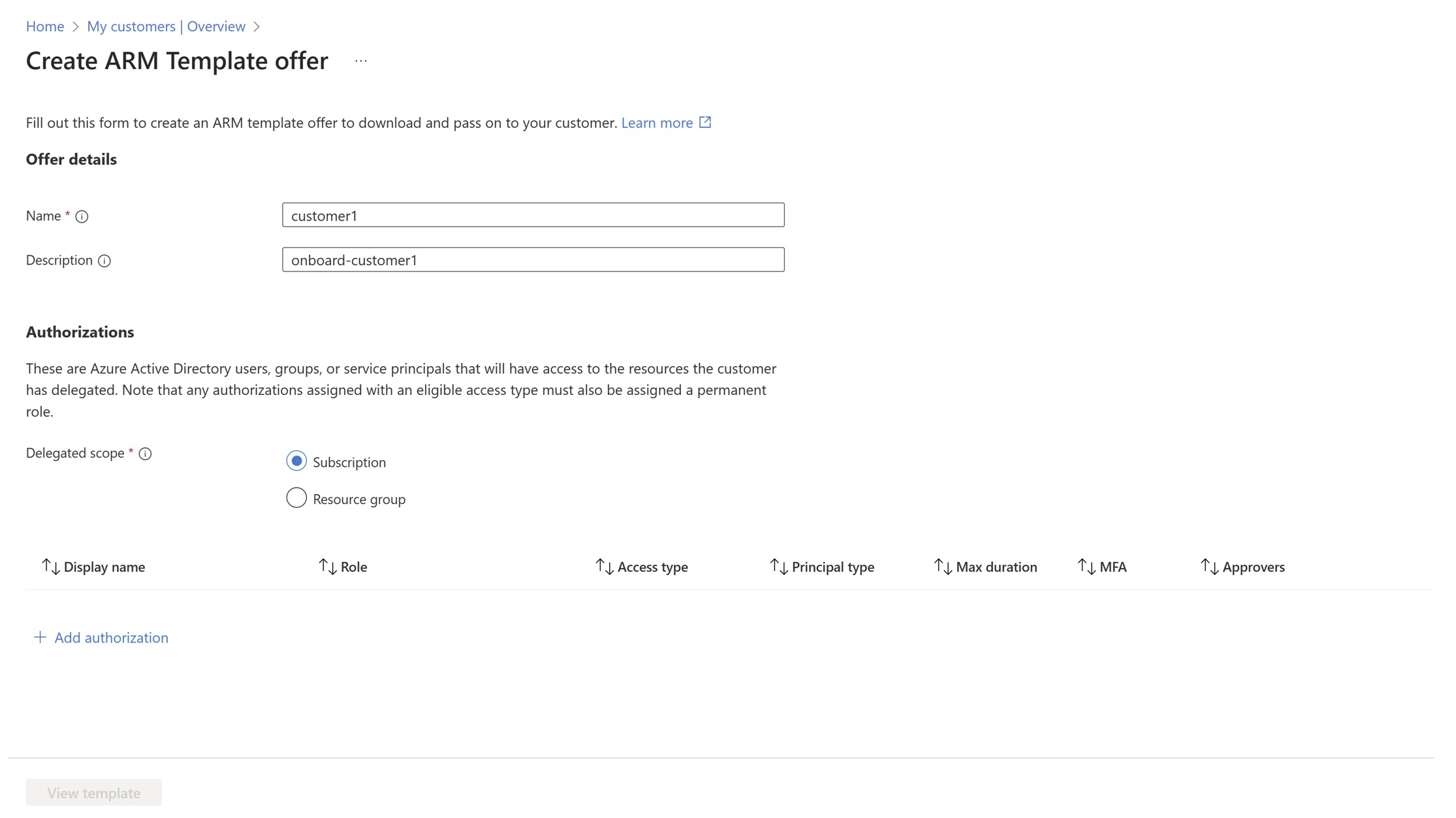This screenshot has height=818, width=1456.
Task: Click the View template button
Action: (94, 793)
